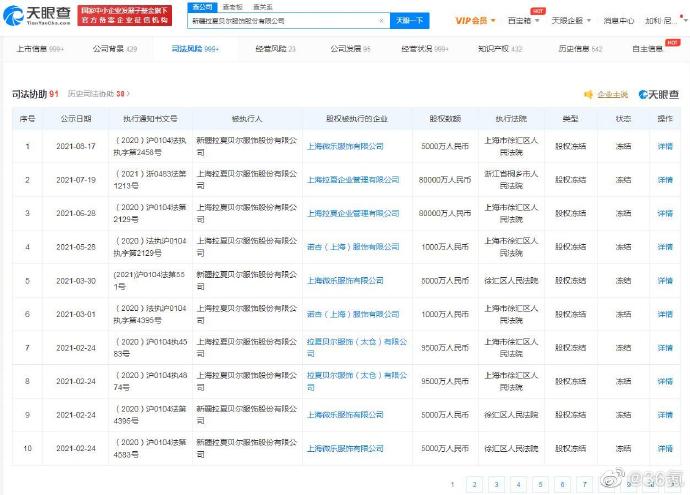690x495 pixels.
Task: Click 详情 for row 4
Action: click(x=665, y=247)
